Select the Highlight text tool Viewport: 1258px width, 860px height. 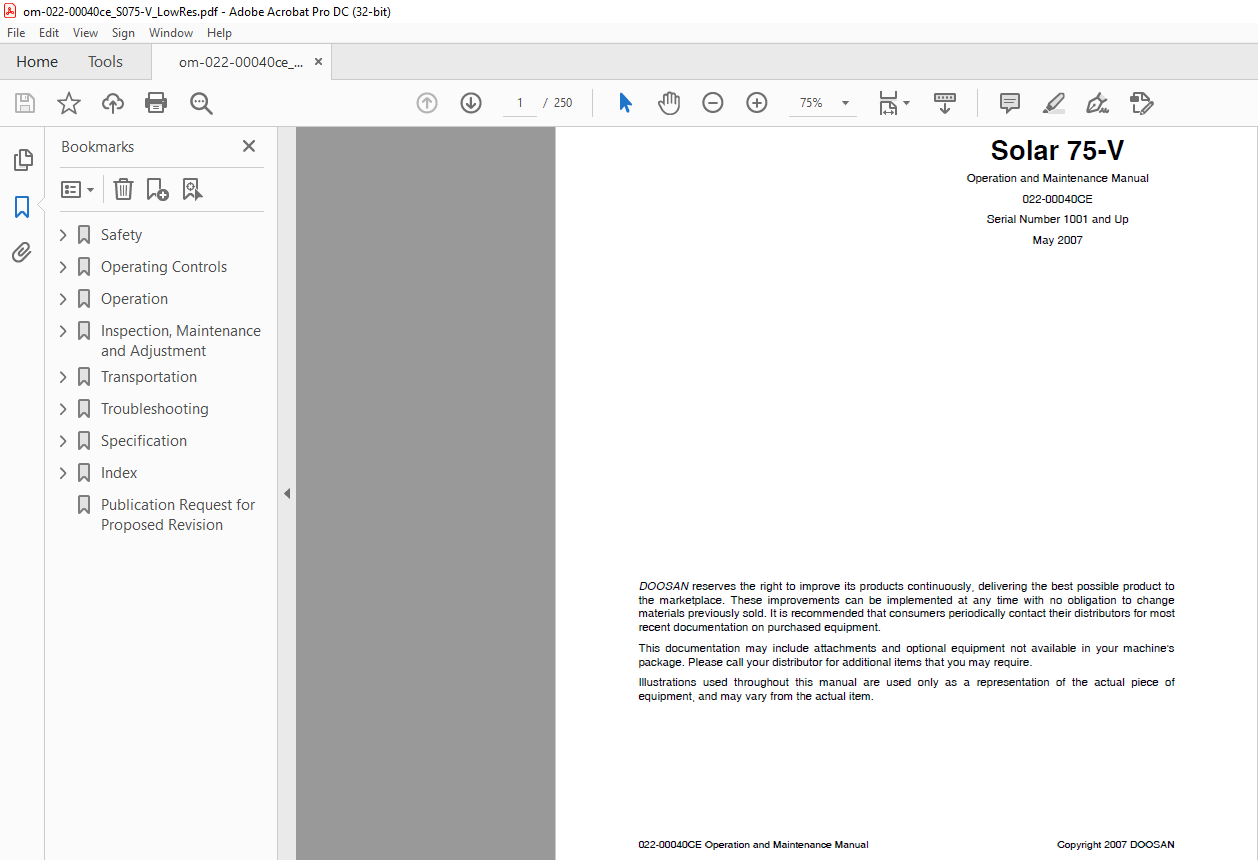tap(1054, 103)
